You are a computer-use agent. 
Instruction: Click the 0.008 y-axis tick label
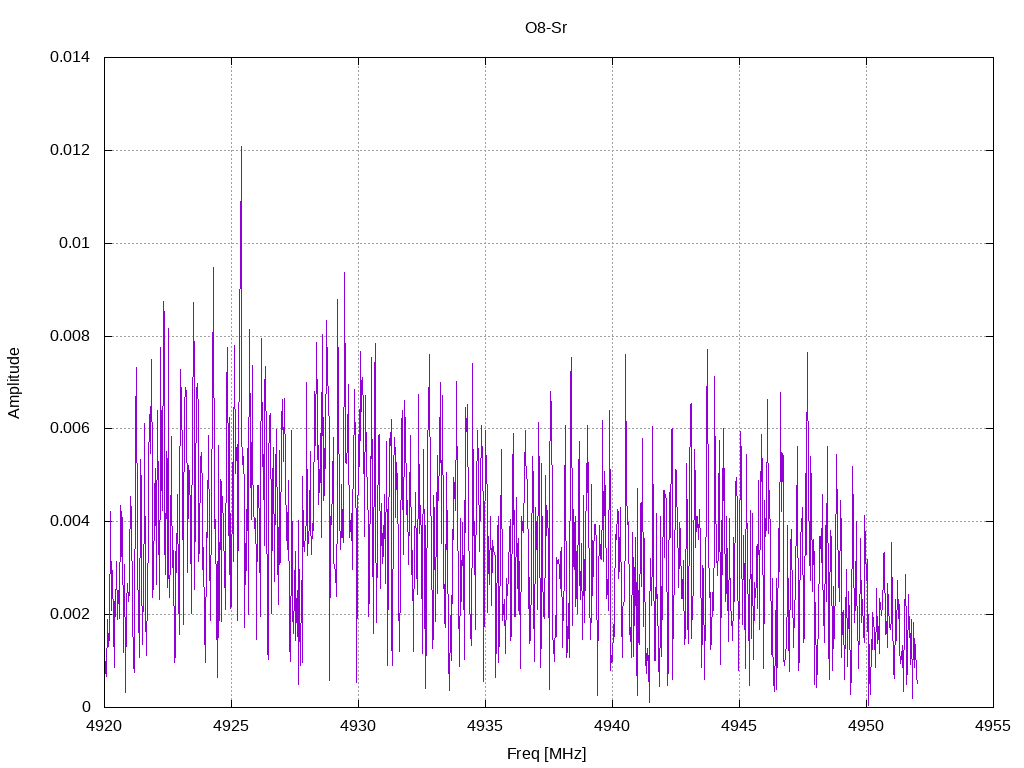point(70,336)
